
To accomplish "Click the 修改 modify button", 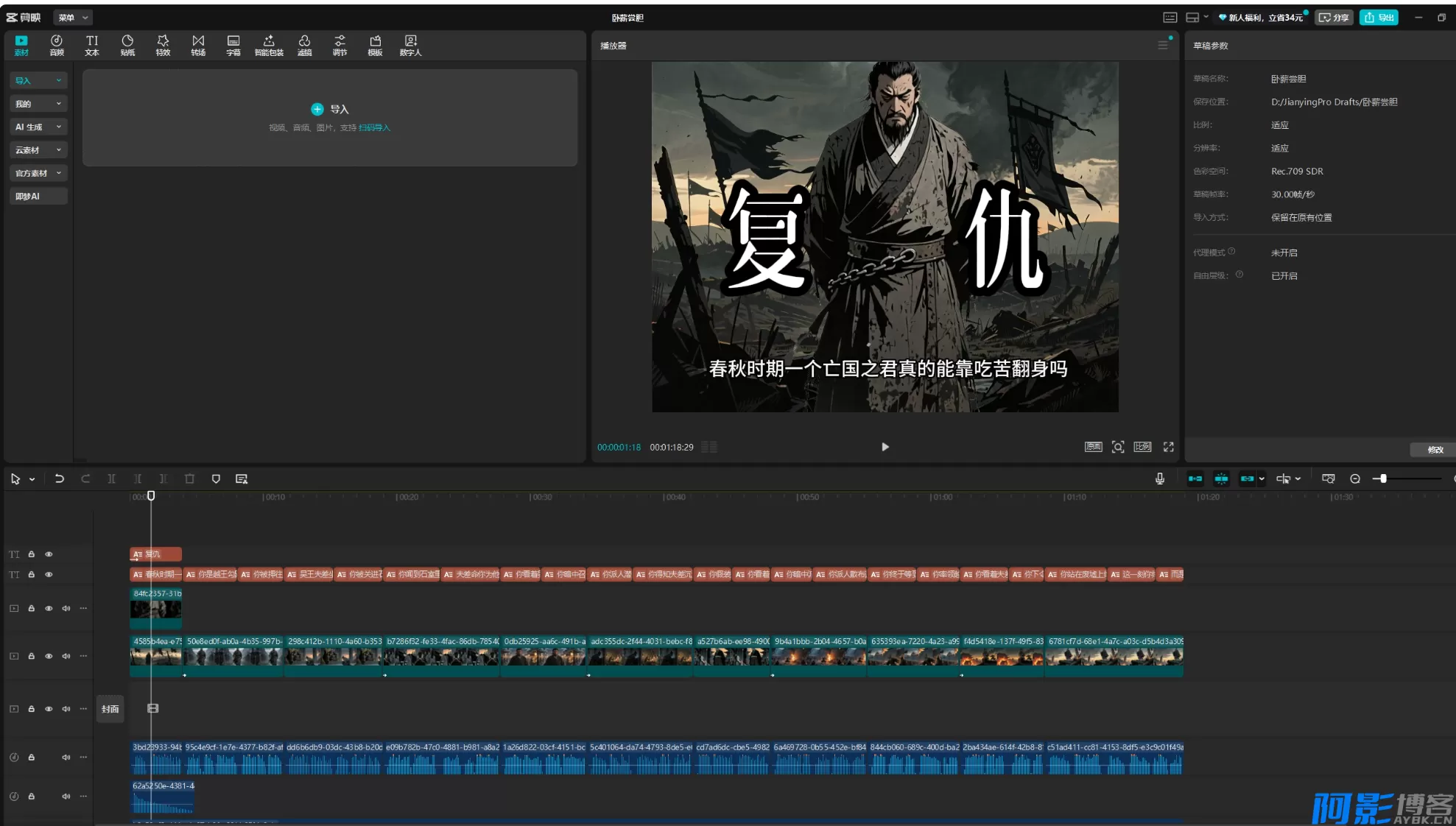I will coord(1435,450).
